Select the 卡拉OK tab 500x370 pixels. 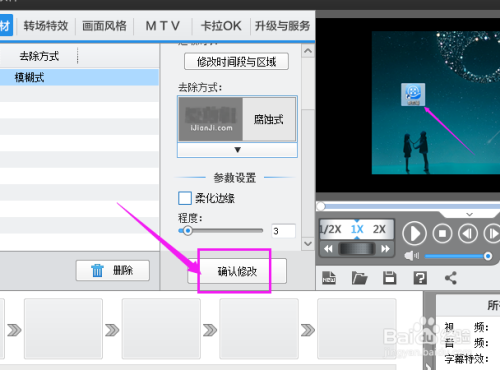click(x=221, y=26)
